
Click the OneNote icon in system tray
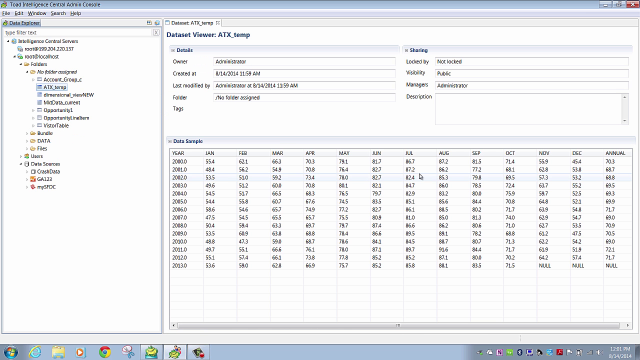pyautogui.click(x=500, y=352)
